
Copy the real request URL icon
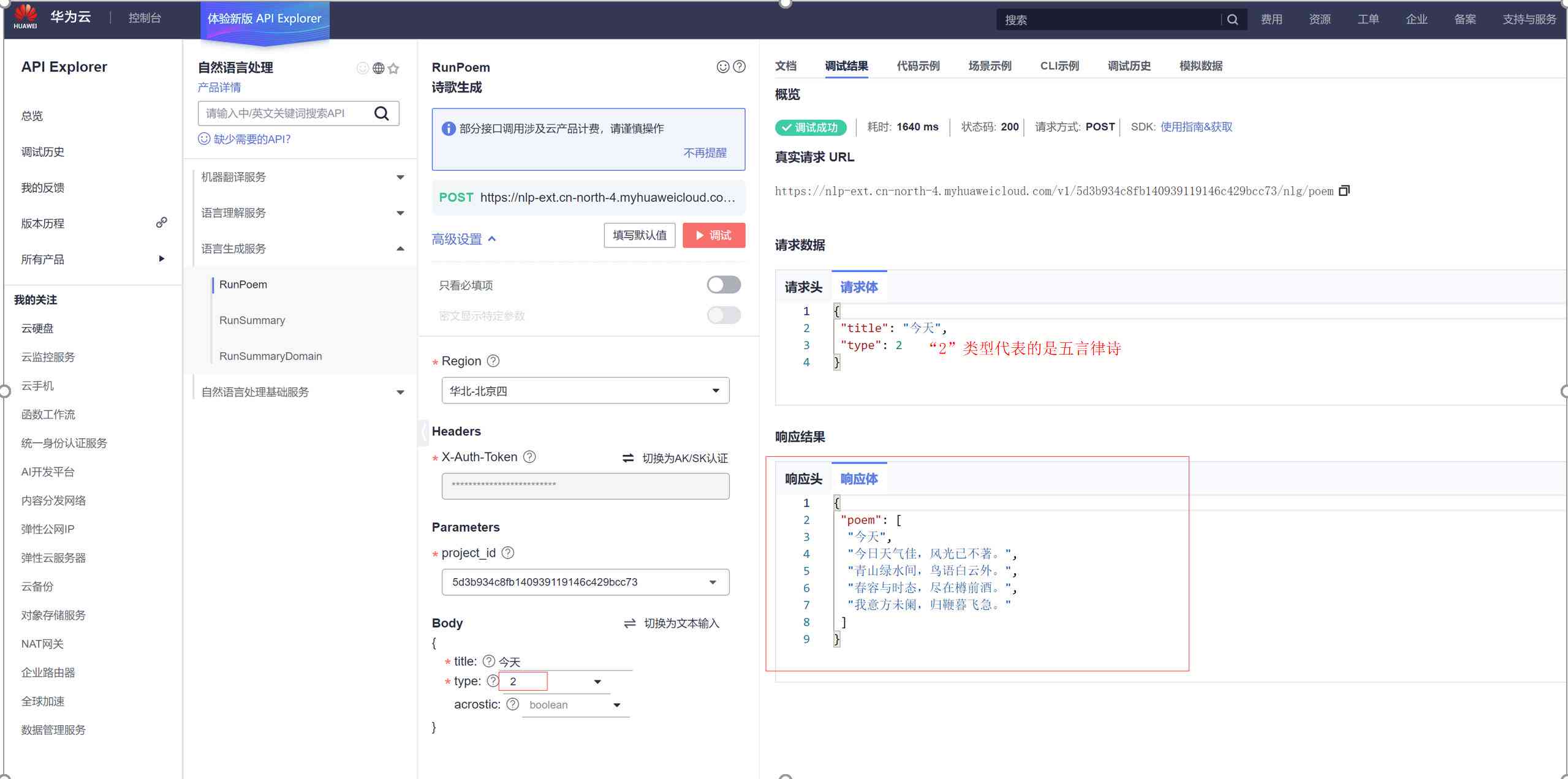pos(1344,190)
